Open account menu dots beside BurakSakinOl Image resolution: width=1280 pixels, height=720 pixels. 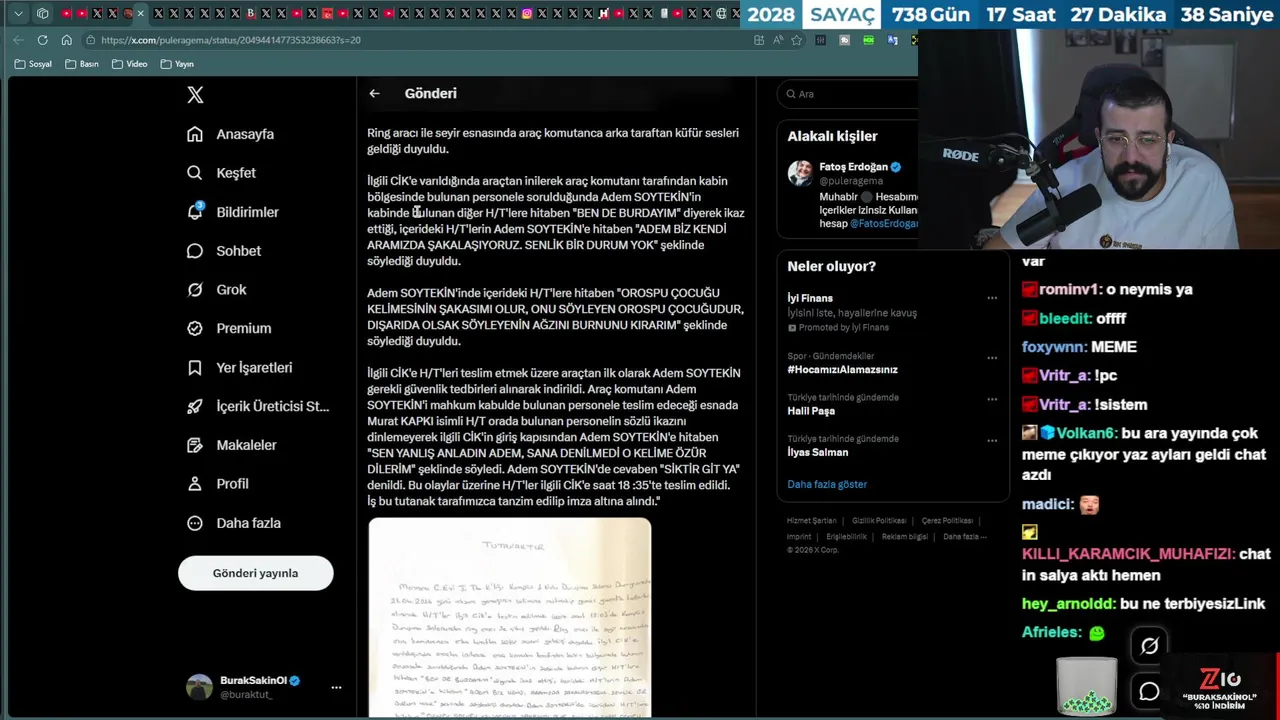tap(336, 687)
